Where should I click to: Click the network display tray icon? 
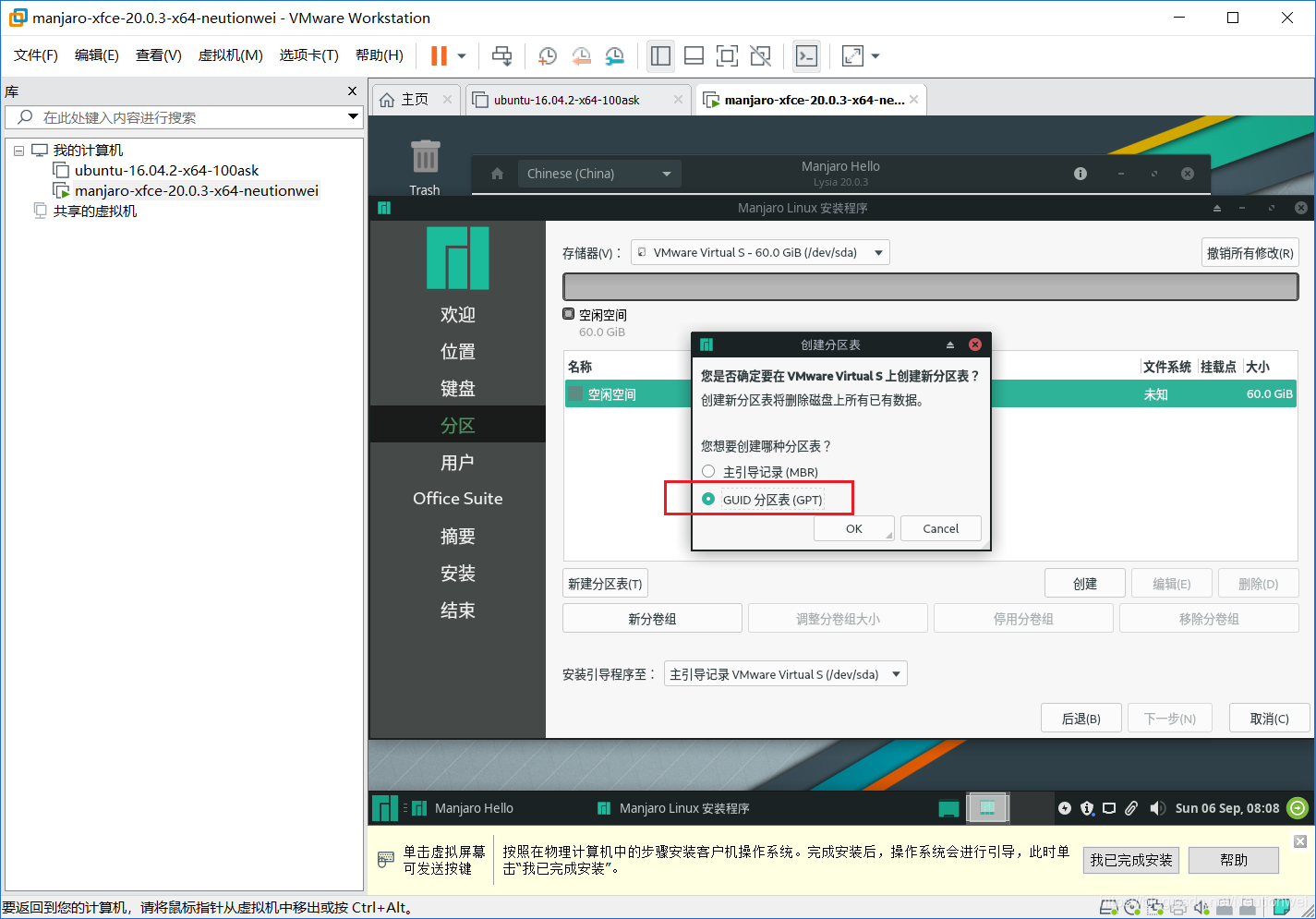1109,808
